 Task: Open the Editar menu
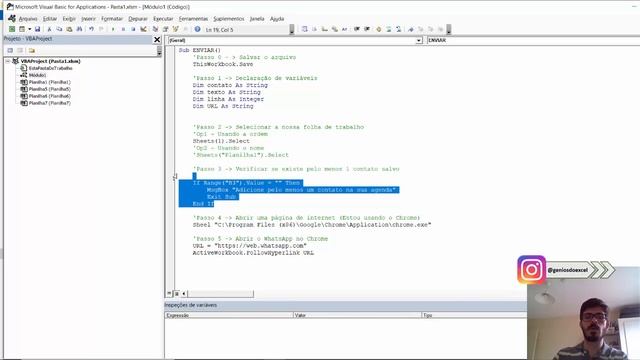50,19
